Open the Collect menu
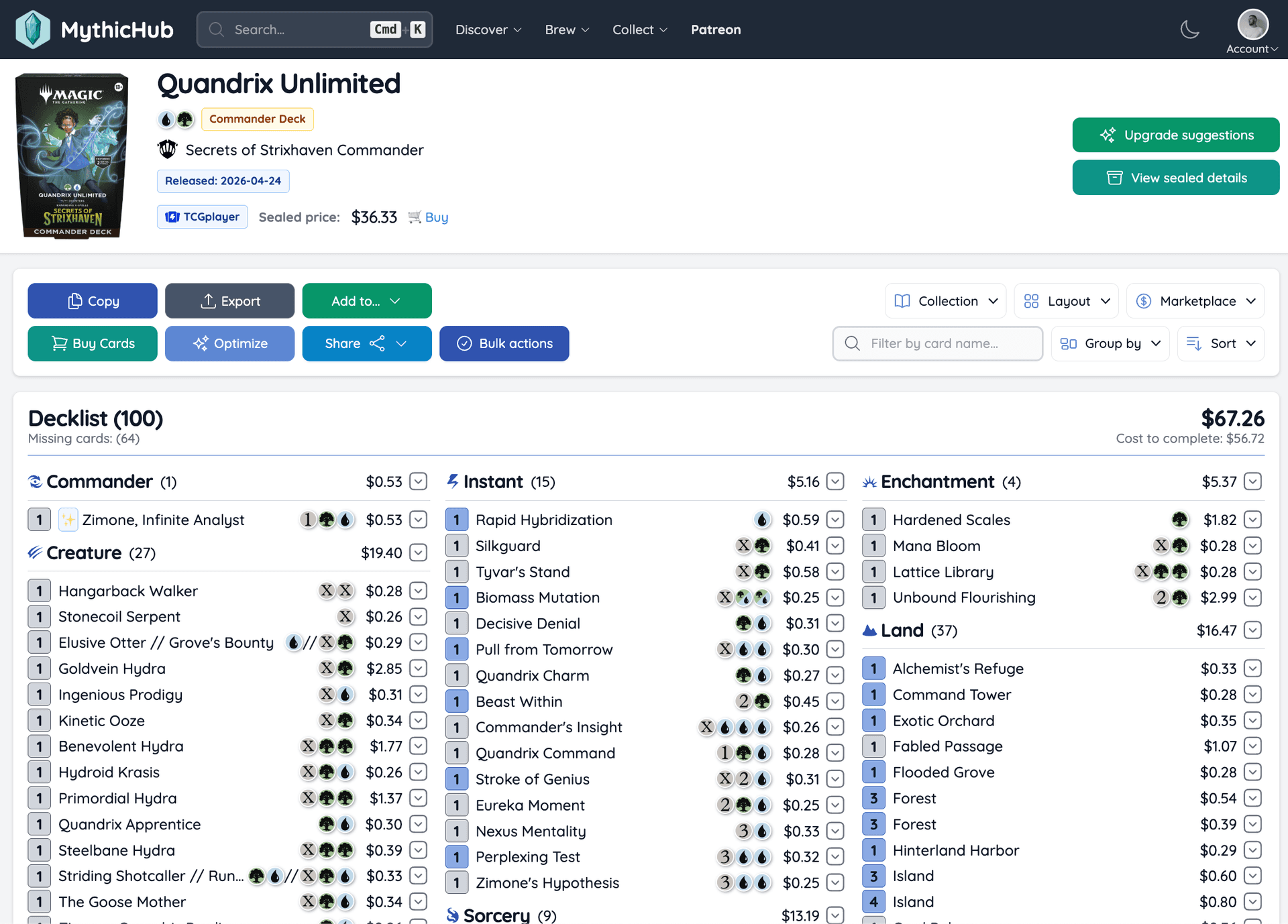Viewport: 1288px width, 924px height. (640, 30)
